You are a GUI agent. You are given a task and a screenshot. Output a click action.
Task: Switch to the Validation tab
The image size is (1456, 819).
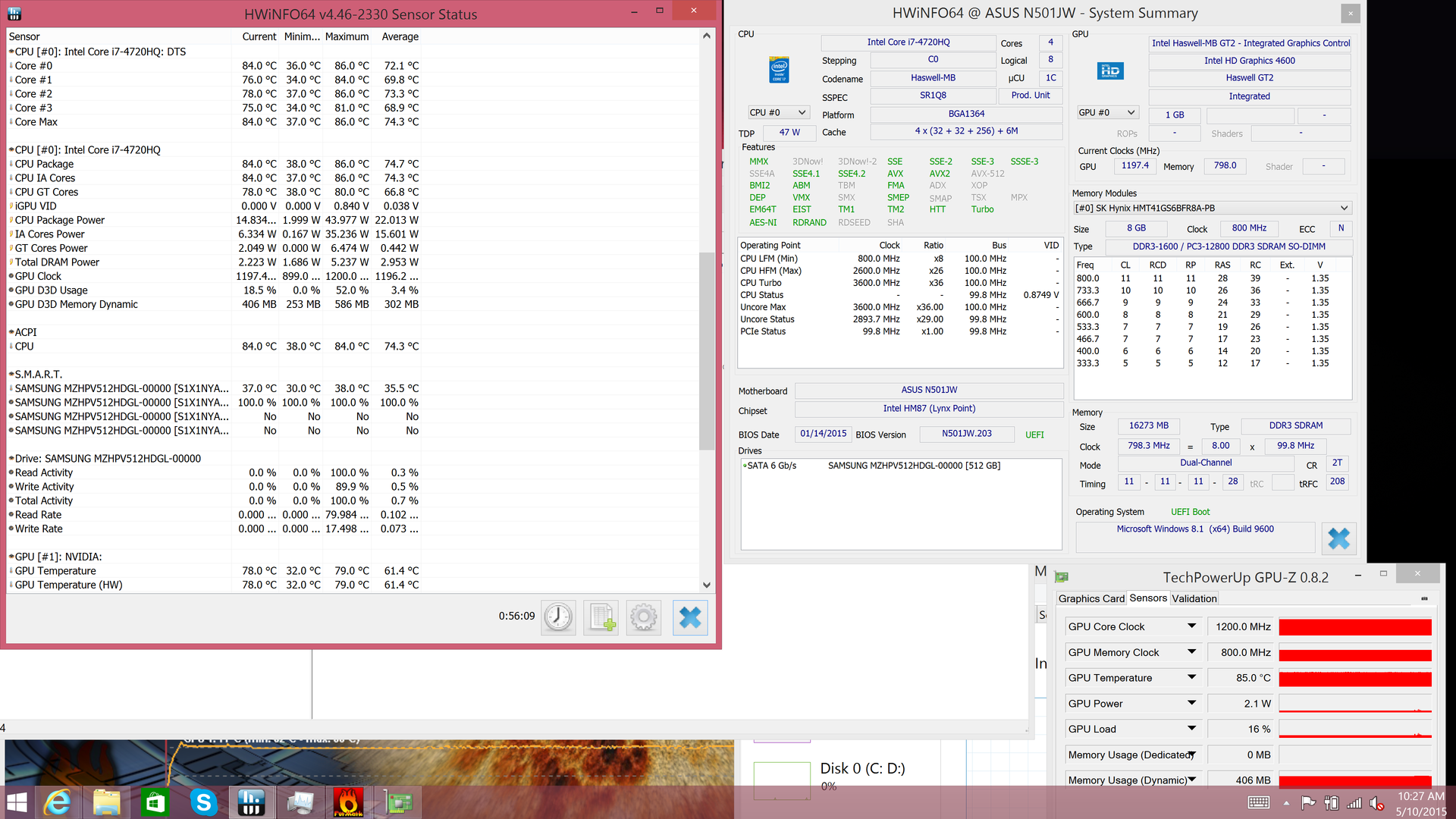[x=1194, y=598]
